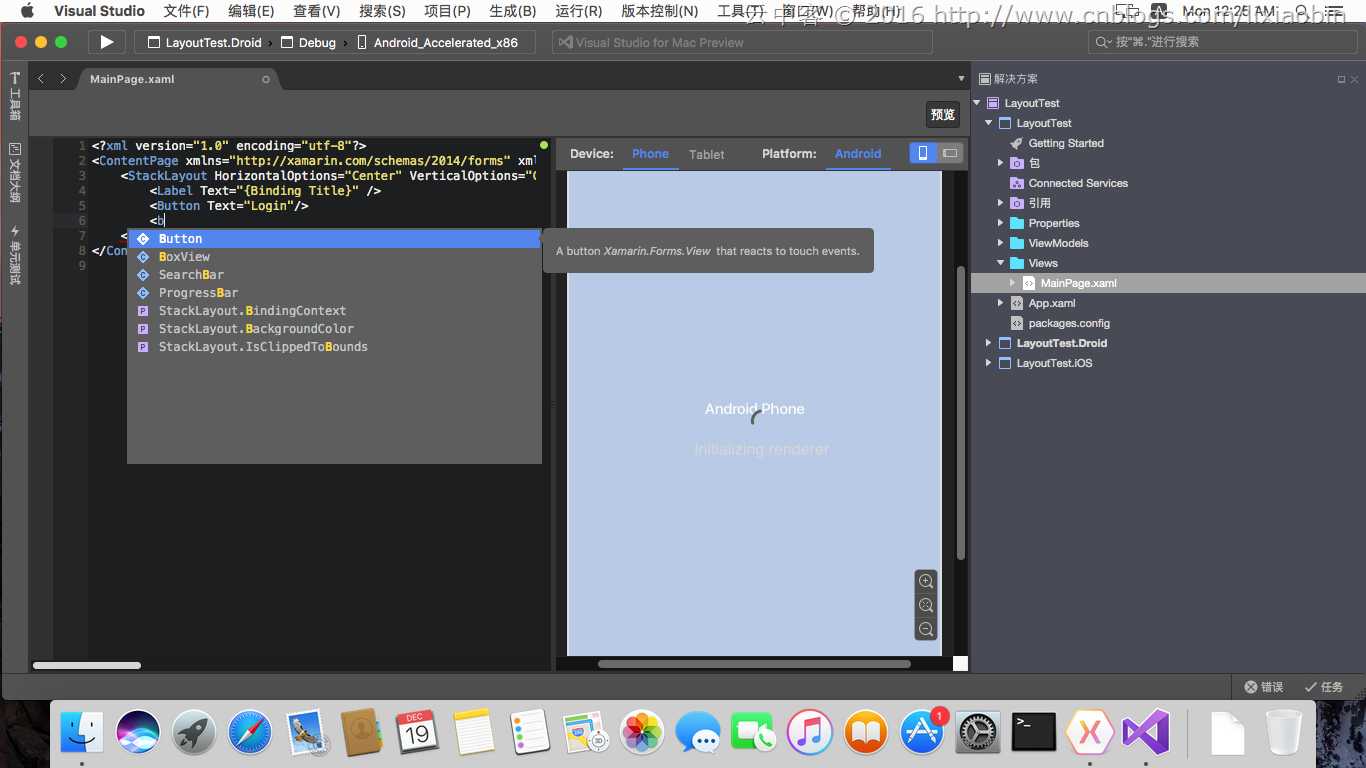Open iTunes from the Dock
This screenshot has width=1366, height=768.
coord(810,733)
